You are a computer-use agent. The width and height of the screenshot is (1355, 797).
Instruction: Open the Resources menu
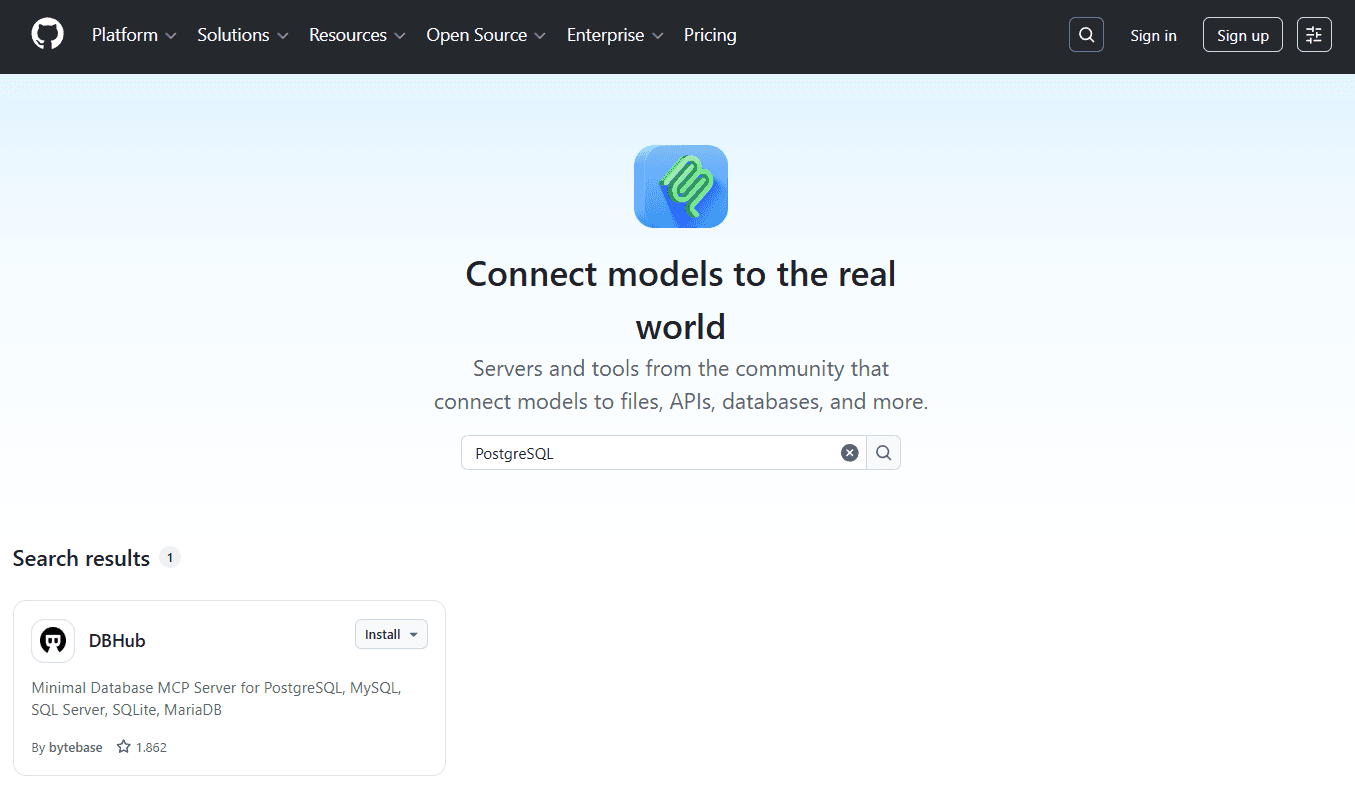pos(356,35)
